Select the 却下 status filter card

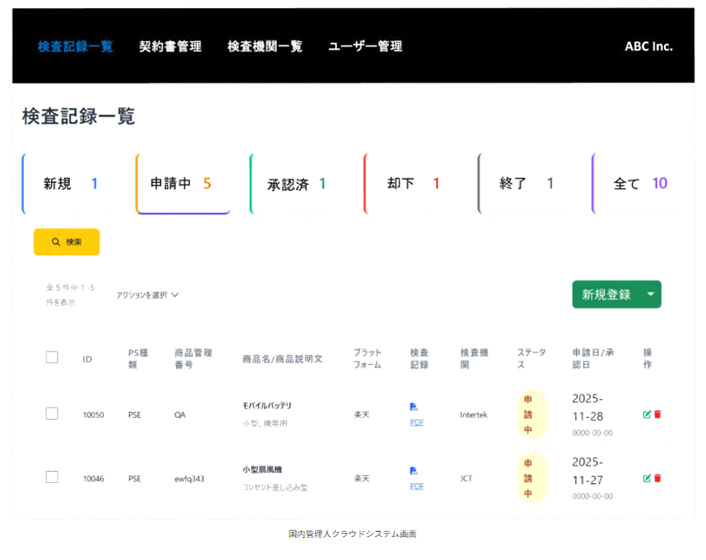point(415,184)
